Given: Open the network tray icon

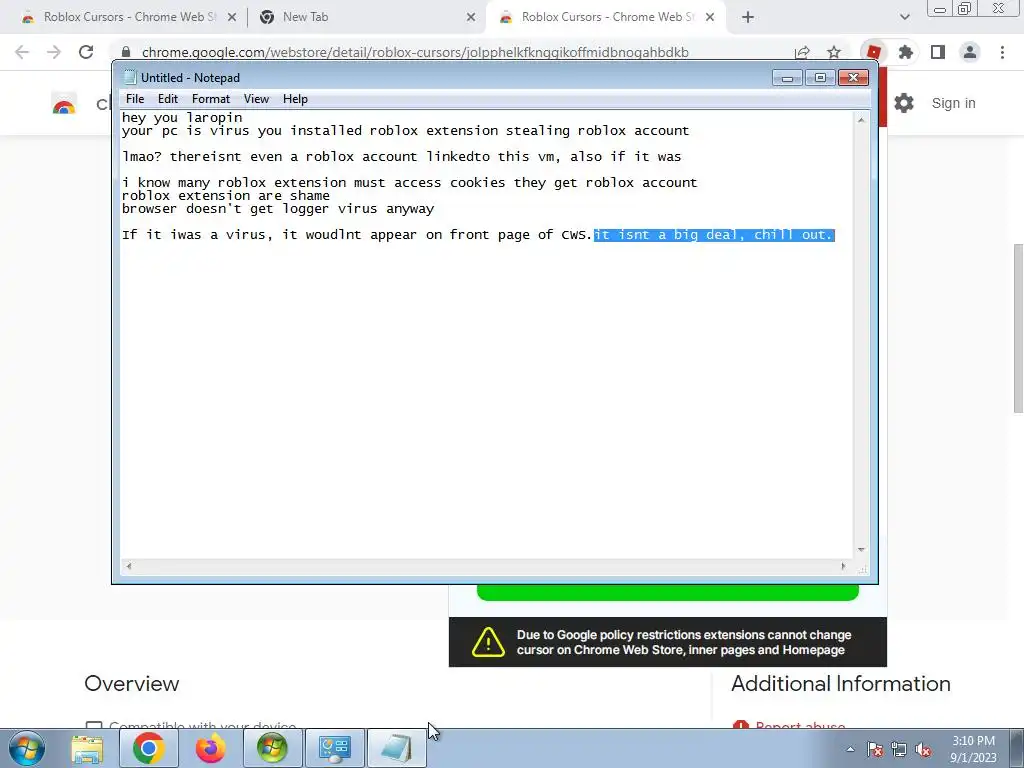Looking at the screenshot, I should click(899, 750).
